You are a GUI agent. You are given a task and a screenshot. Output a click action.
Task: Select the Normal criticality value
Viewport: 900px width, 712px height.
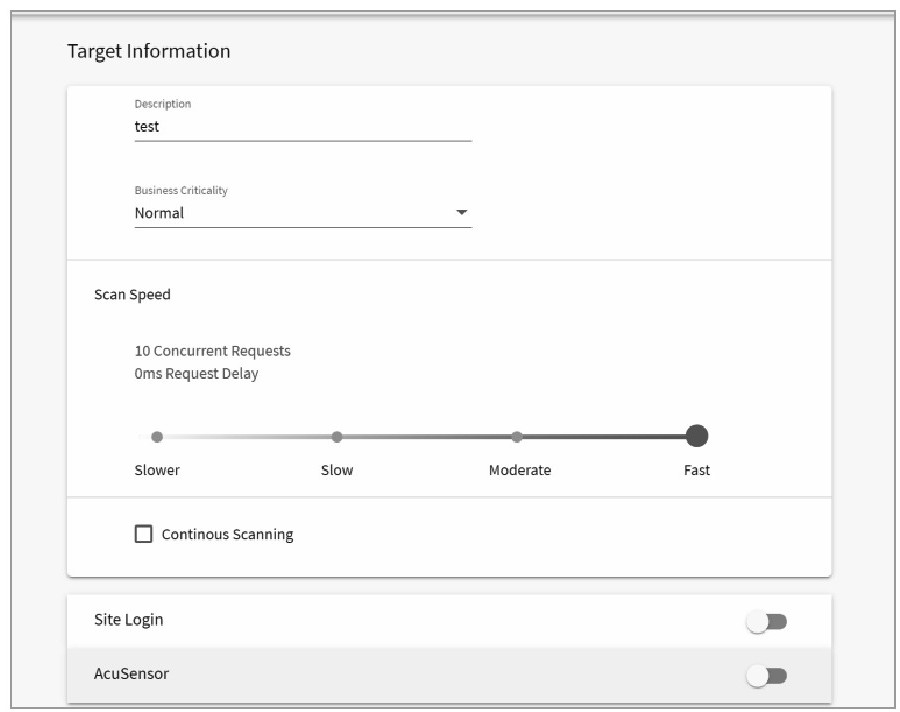(x=159, y=213)
